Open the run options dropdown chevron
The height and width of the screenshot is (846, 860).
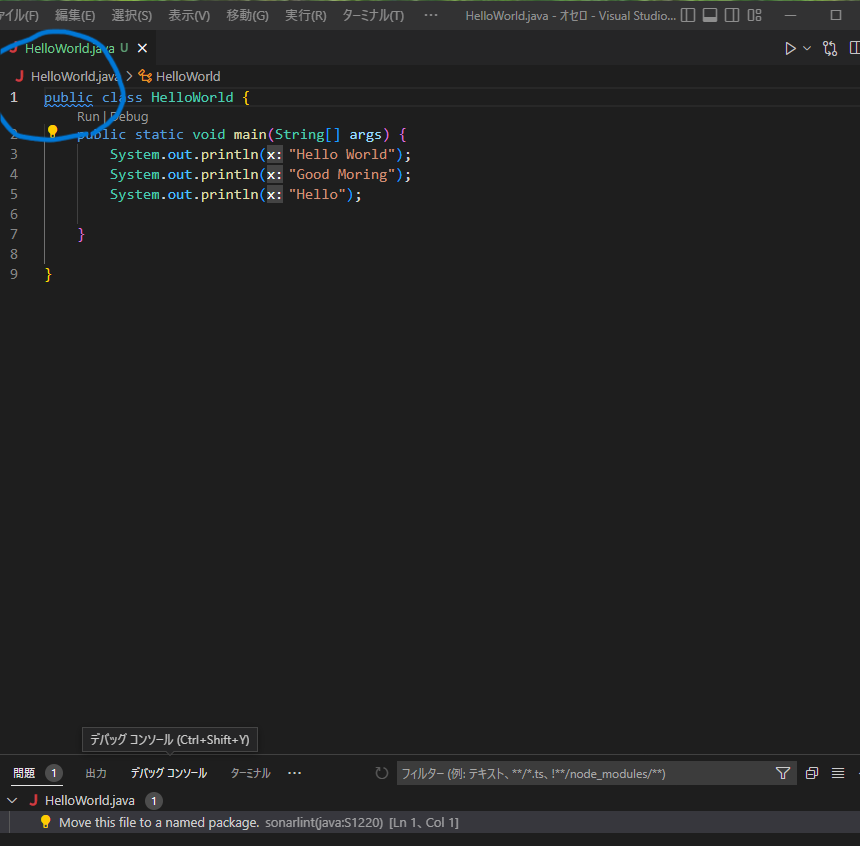point(805,47)
